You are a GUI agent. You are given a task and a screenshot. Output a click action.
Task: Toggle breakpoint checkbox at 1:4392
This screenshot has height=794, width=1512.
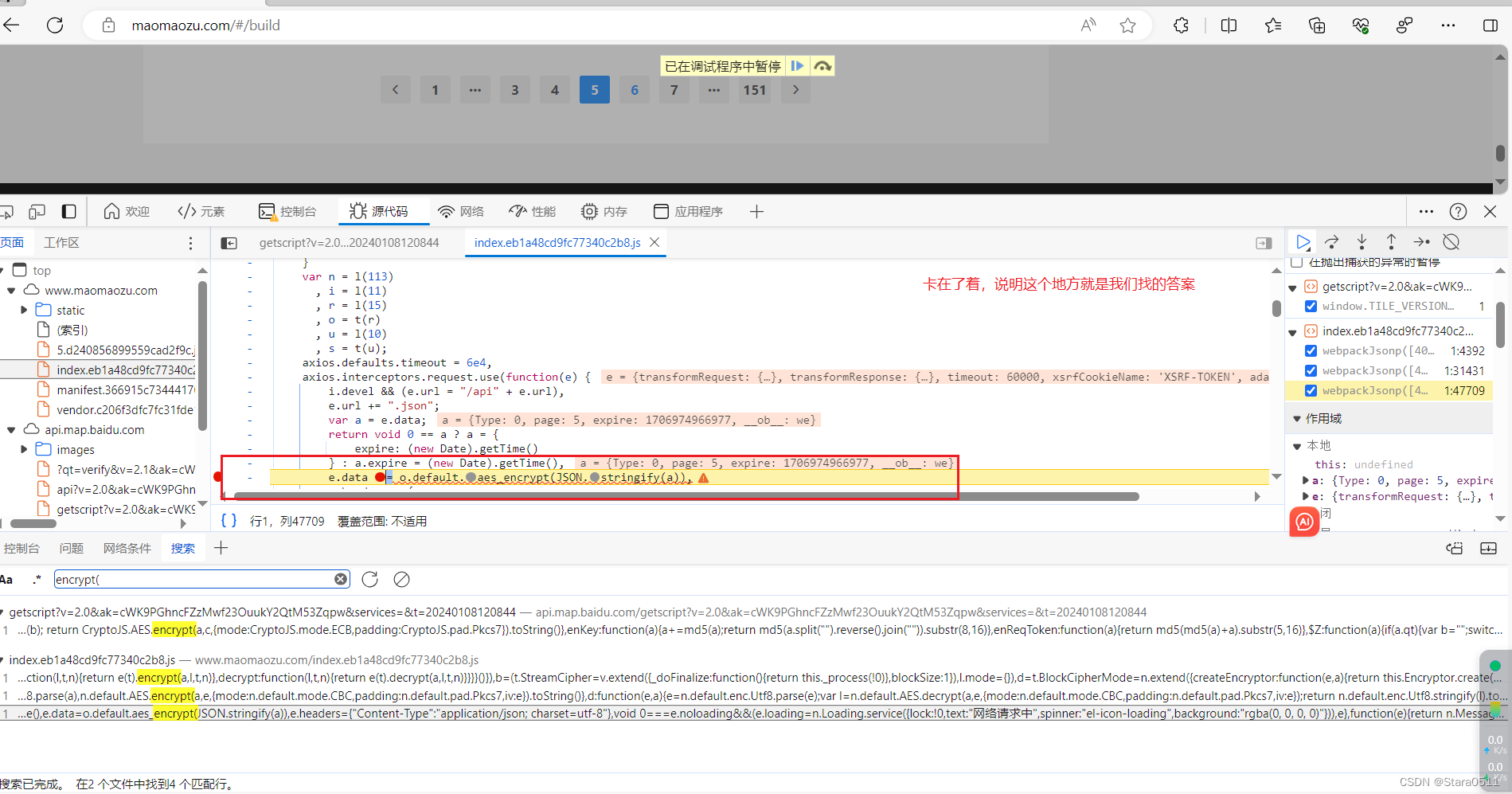1311,350
